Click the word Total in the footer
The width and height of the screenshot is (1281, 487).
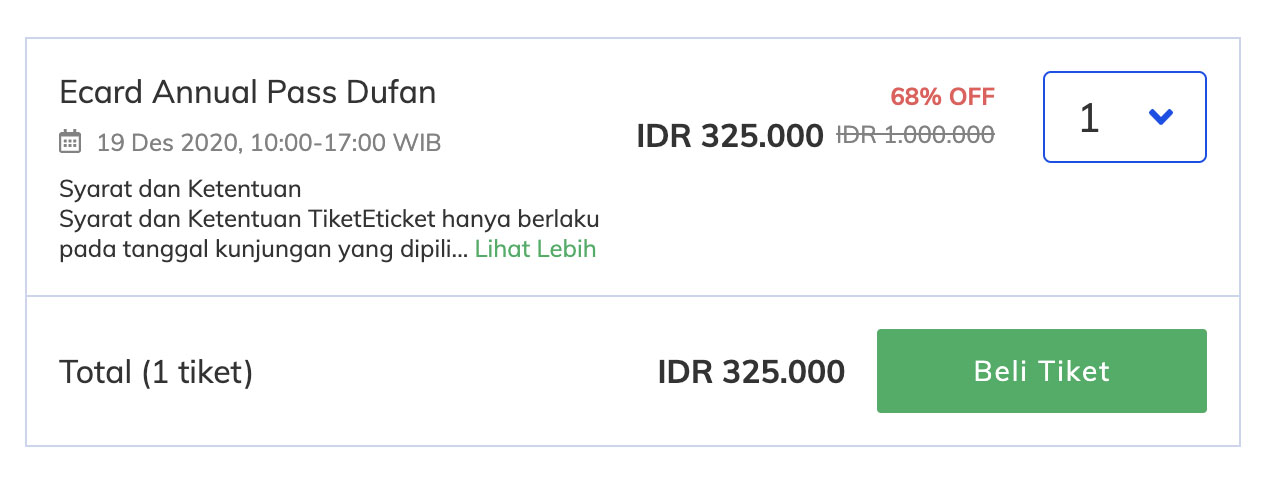[96, 373]
